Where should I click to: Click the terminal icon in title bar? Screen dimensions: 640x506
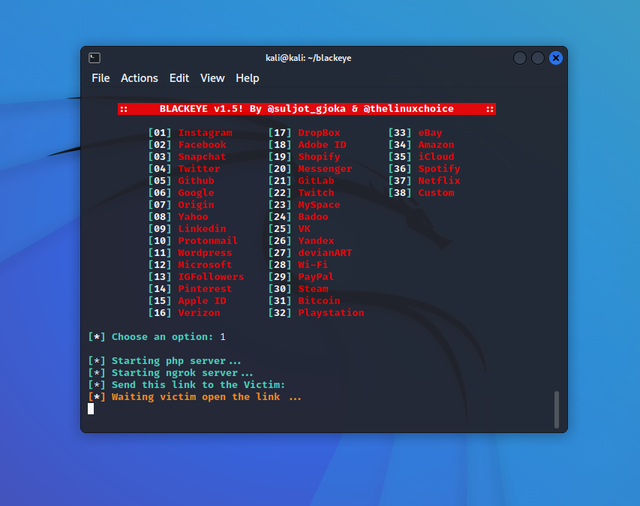tap(94, 58)
